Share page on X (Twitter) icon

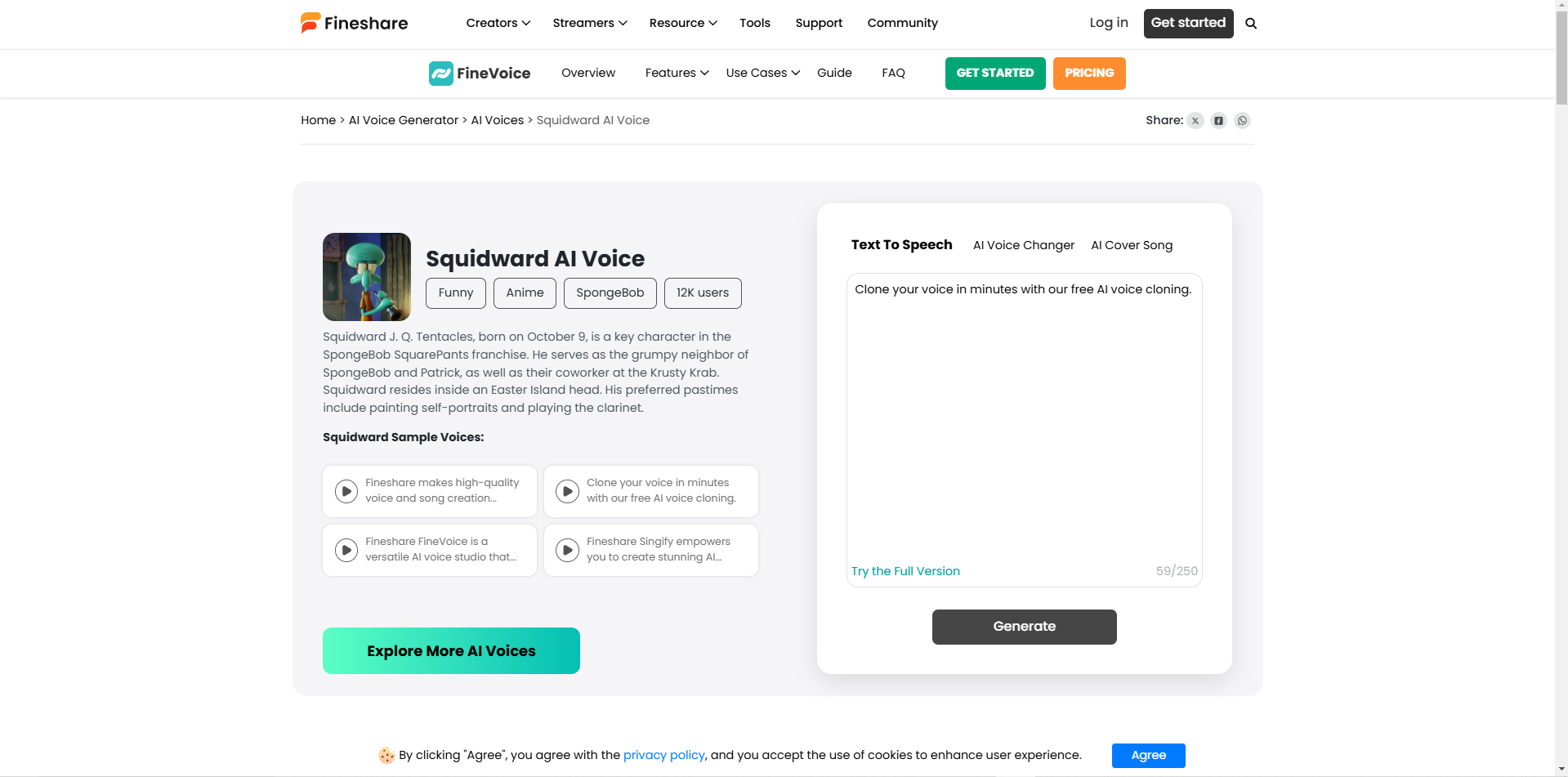coord(1195,121)
